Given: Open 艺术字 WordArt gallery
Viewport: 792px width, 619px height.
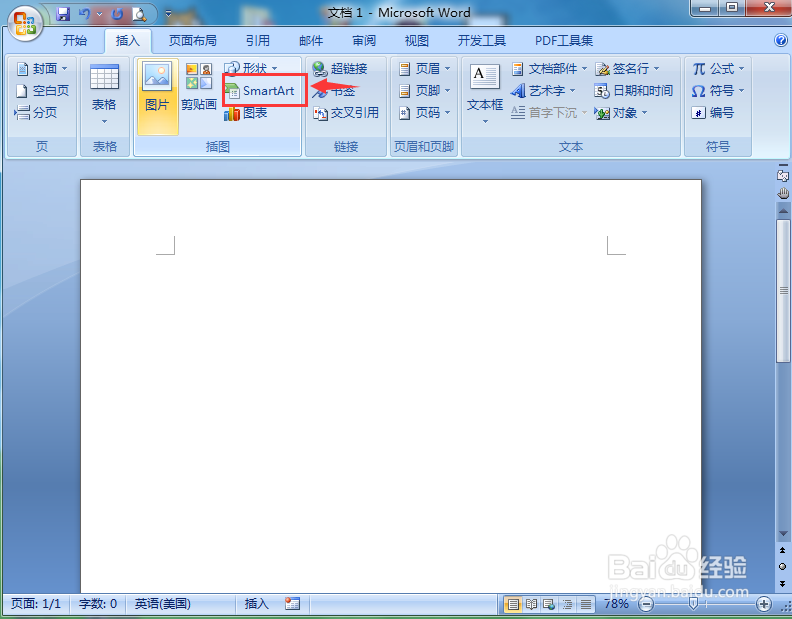Looking at the screenshot, I should click(x=543, y=90).
